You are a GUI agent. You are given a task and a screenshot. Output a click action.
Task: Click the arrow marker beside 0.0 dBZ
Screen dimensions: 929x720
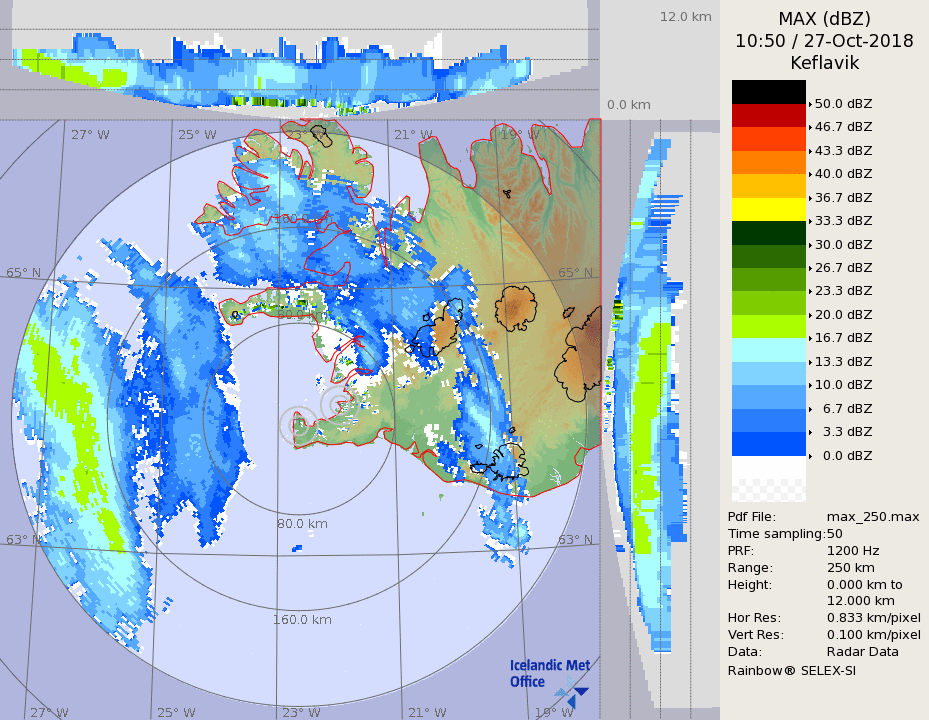coord(810,456)
